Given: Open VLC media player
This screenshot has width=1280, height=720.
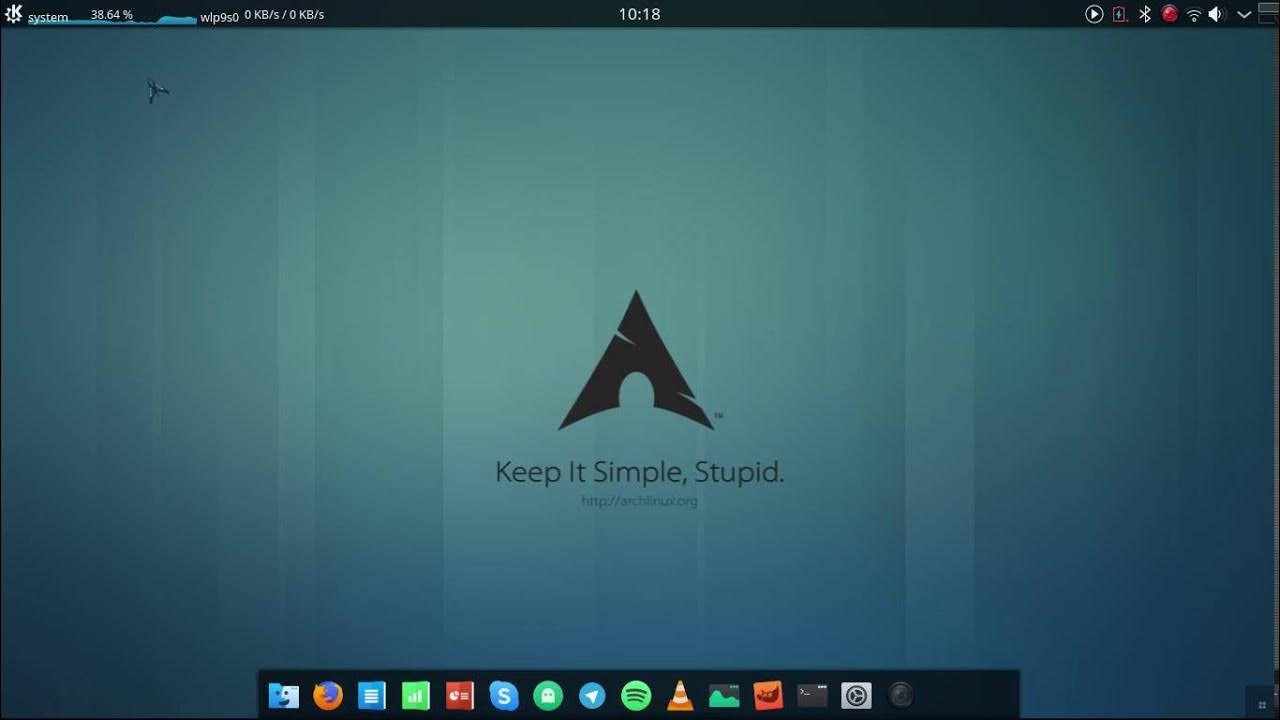Looking at the screenshot, I should (x=680, y=695).
